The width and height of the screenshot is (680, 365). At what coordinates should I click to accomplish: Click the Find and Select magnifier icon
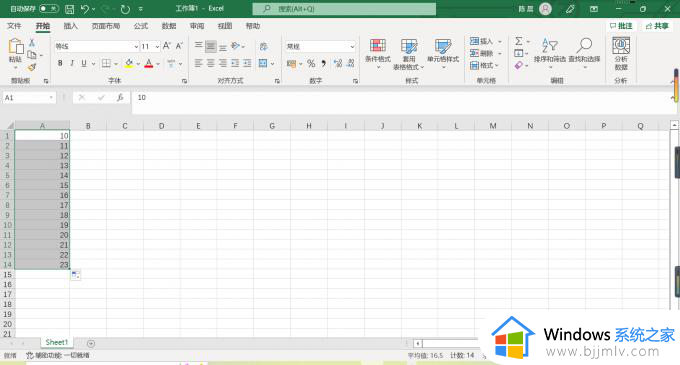585,45
